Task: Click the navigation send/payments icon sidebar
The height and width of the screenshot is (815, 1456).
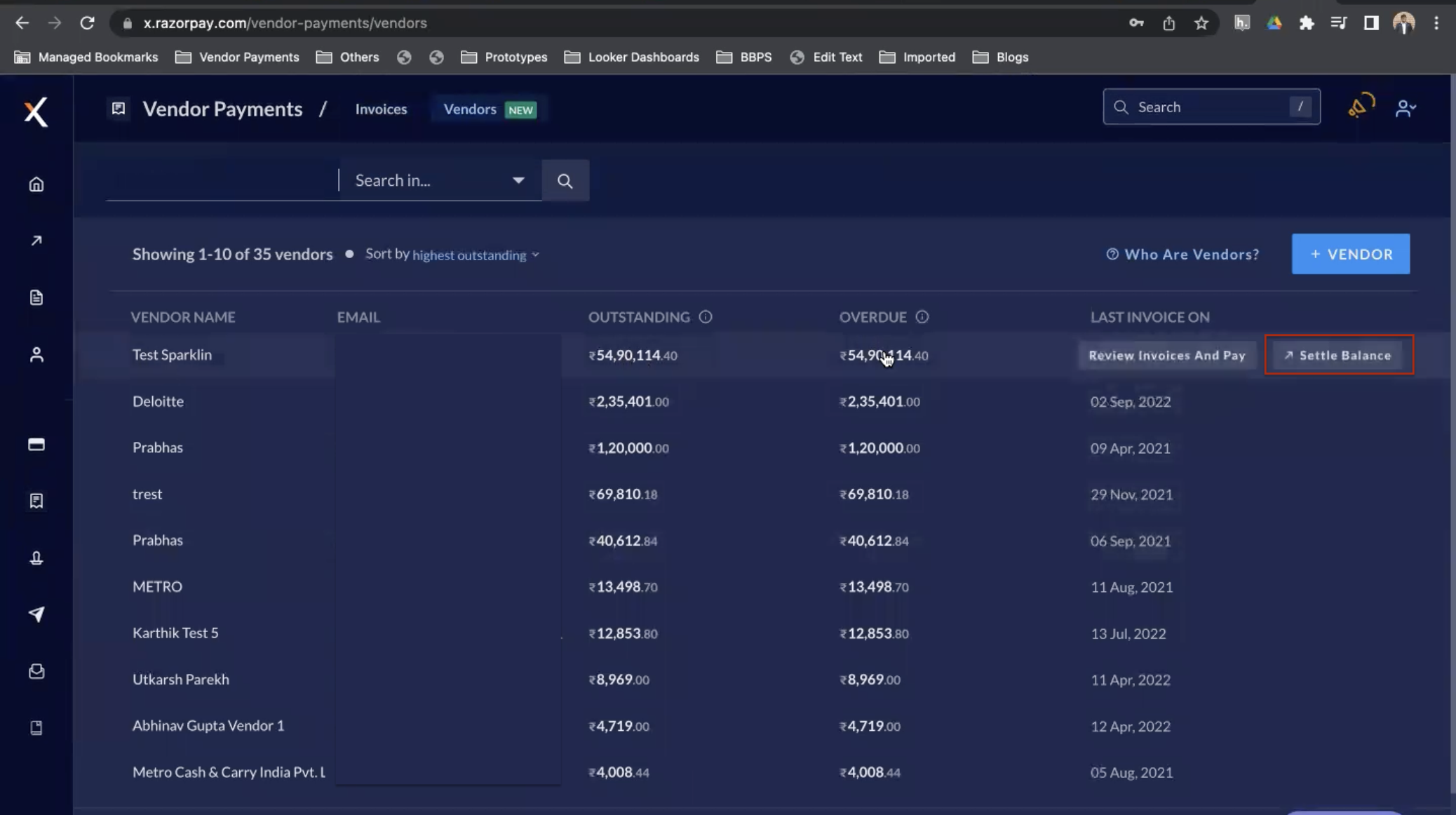Action: (36, 613)
